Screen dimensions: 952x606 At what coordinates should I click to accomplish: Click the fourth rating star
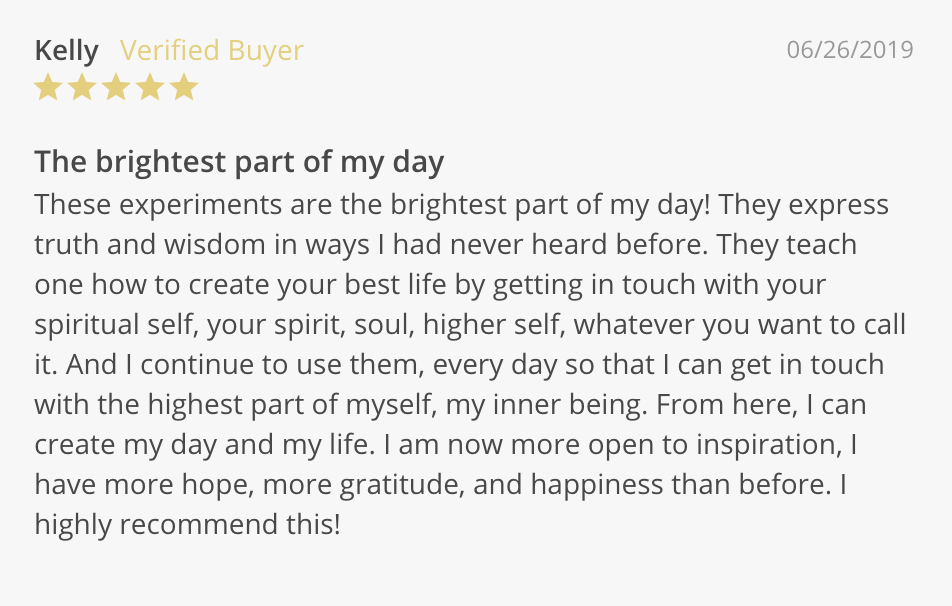tap(150, 88)
